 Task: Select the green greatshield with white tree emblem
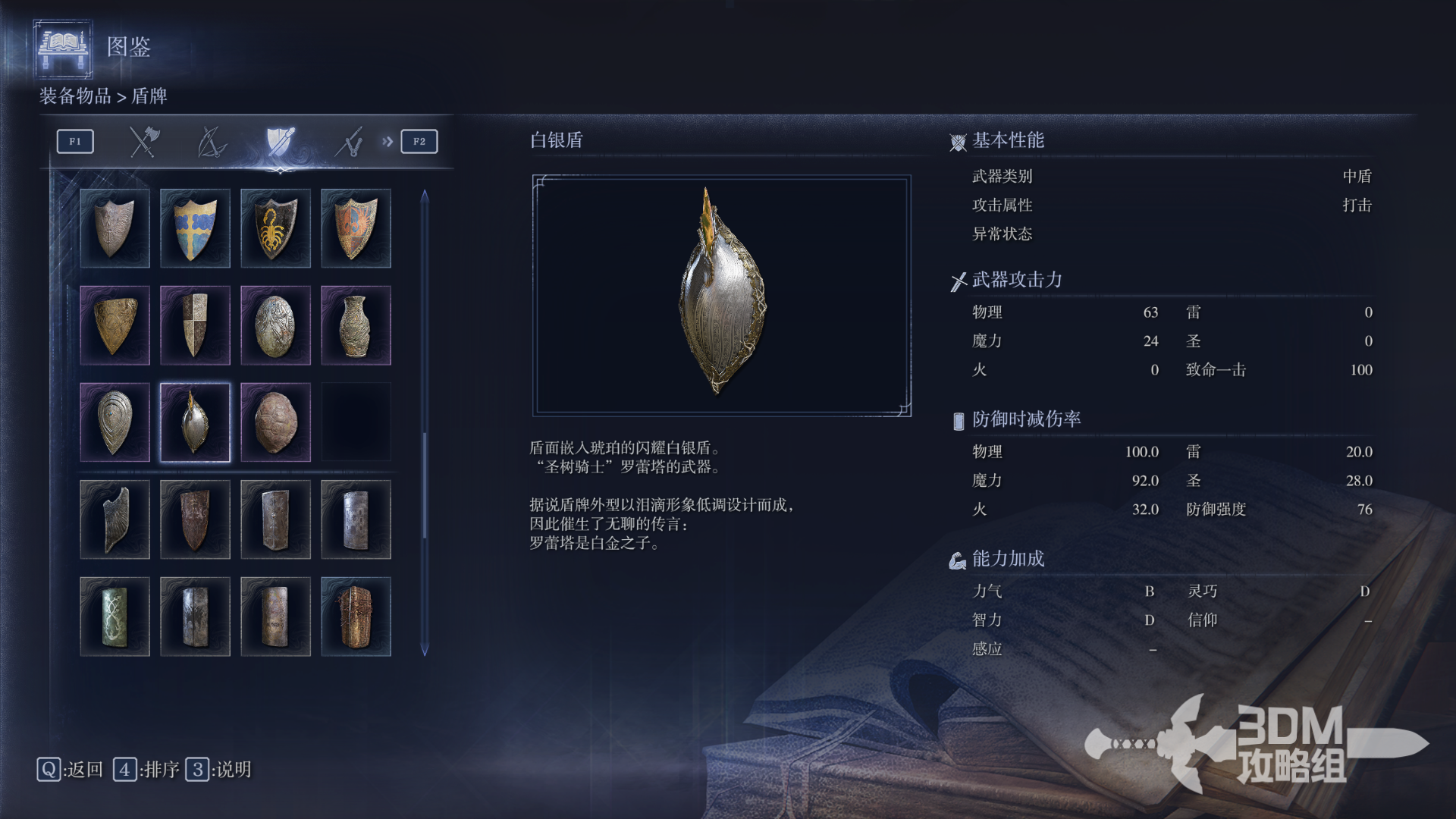(x=115, y=617)
